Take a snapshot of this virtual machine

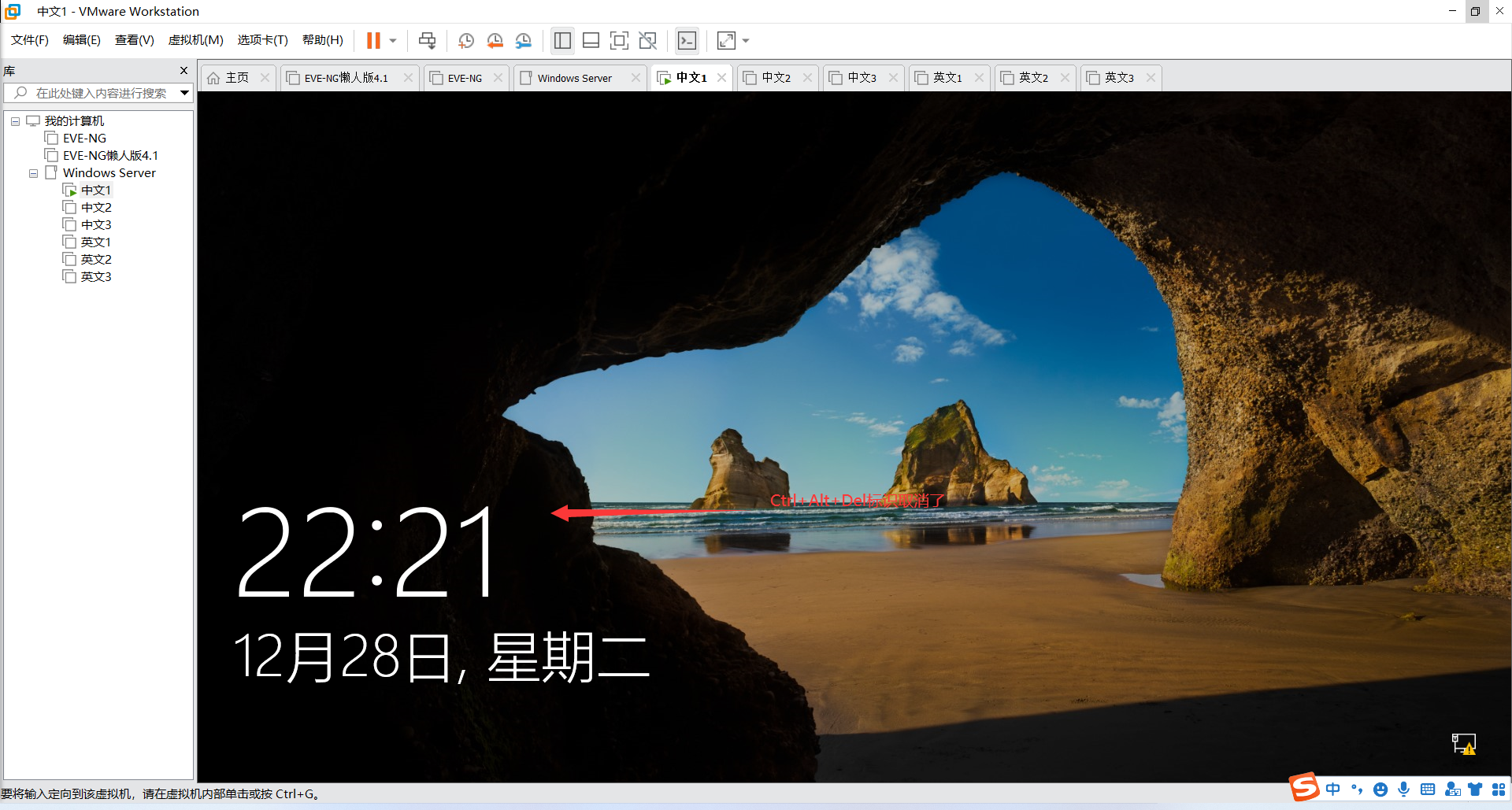(465, 40)
